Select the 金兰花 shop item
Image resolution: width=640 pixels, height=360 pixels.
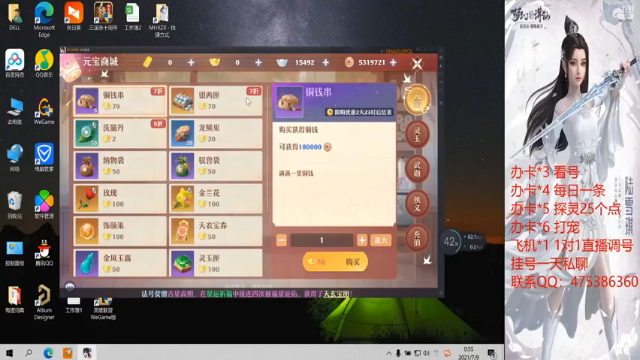[216, 199]
